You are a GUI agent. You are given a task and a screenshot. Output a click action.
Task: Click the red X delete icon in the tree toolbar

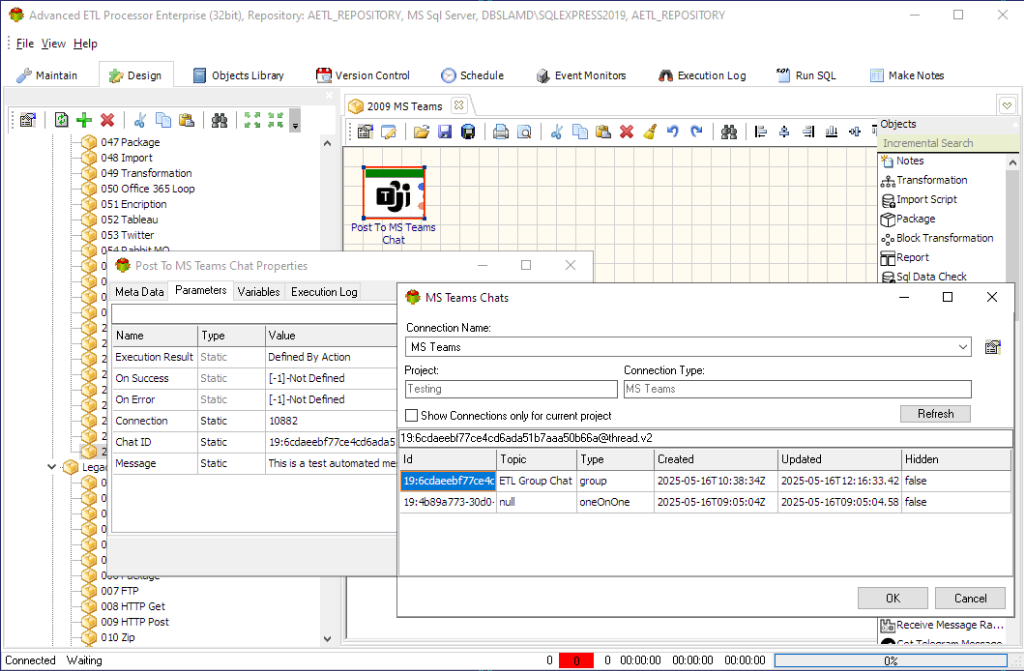point(107,120)
